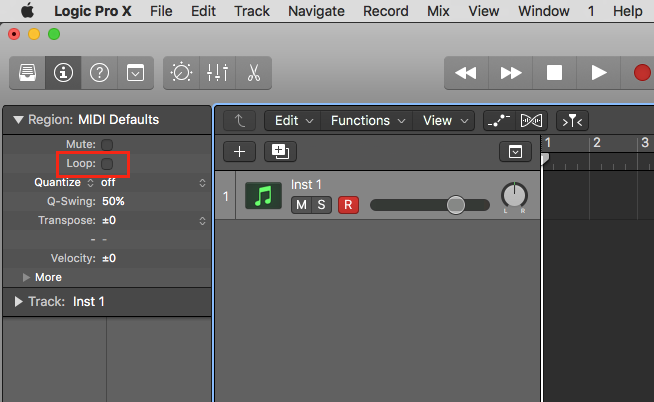Enable the Mute checkbox in inspector

[x=107, y=145]
